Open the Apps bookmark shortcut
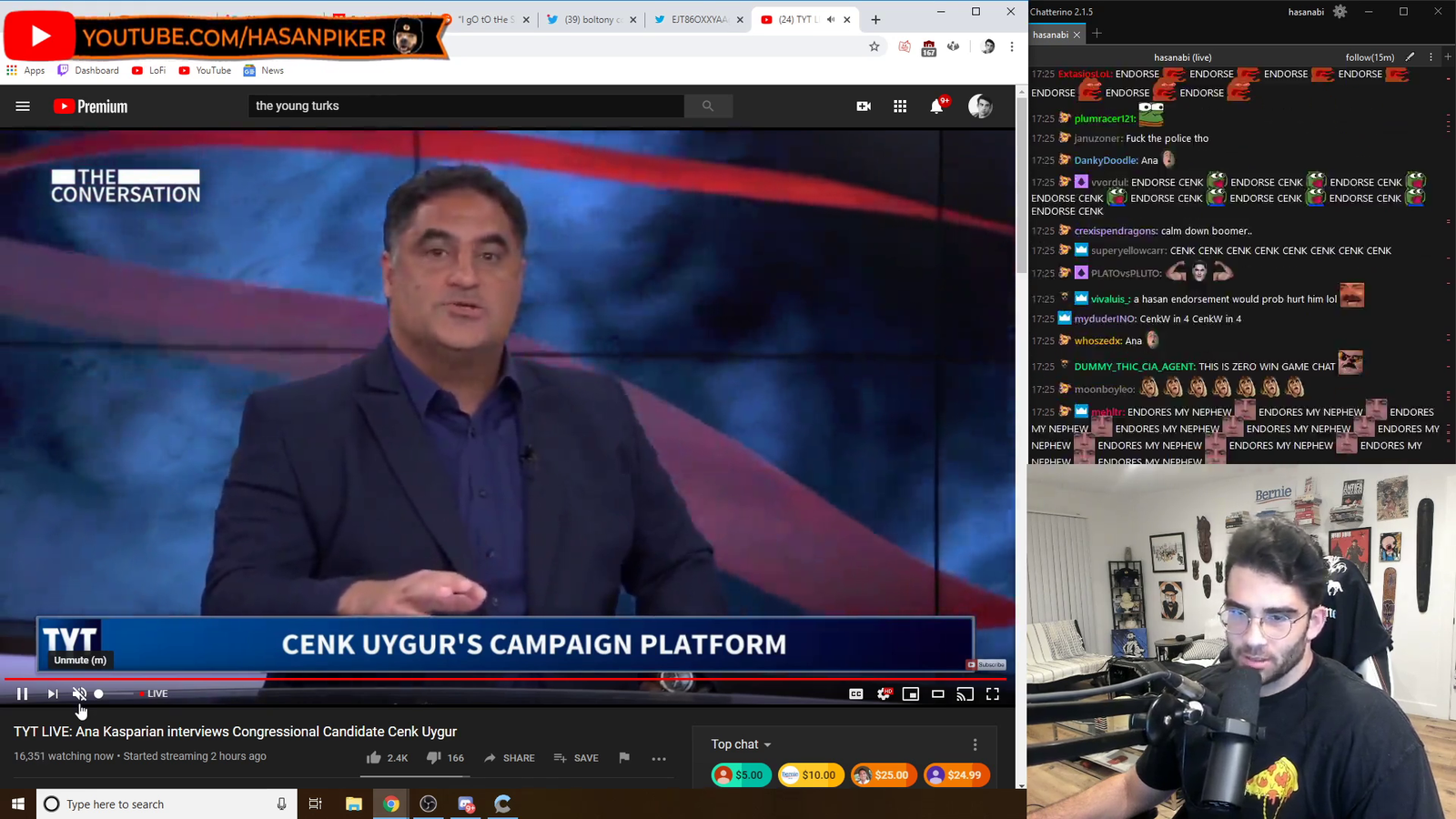The image size is (1456, 819). 25,70
